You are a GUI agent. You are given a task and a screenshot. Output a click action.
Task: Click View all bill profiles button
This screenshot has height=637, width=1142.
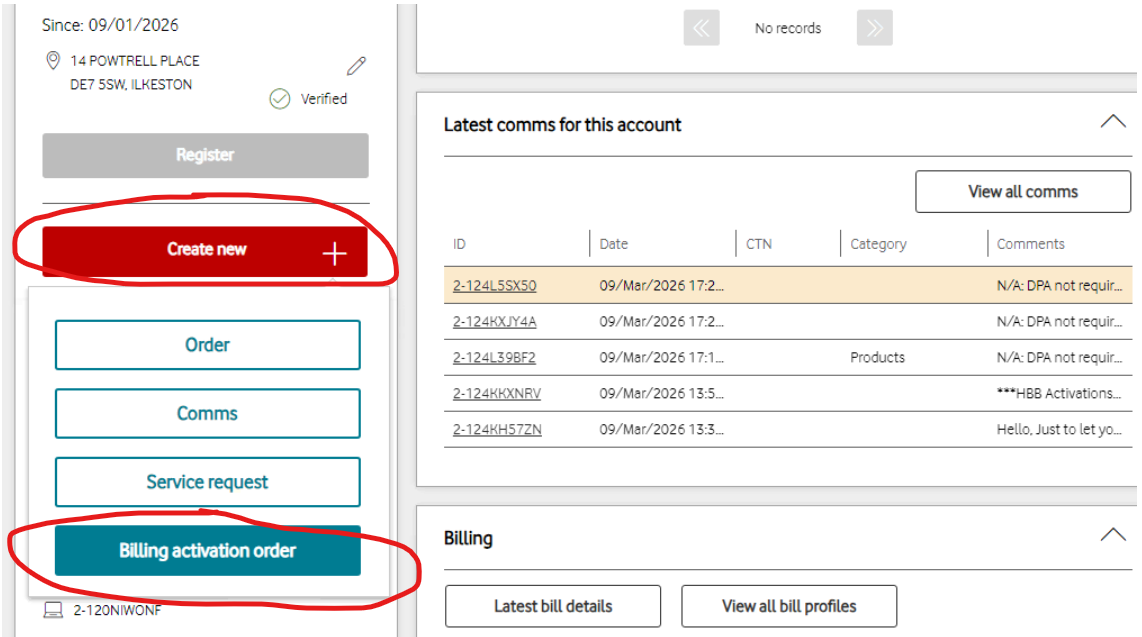coord(788,606)
